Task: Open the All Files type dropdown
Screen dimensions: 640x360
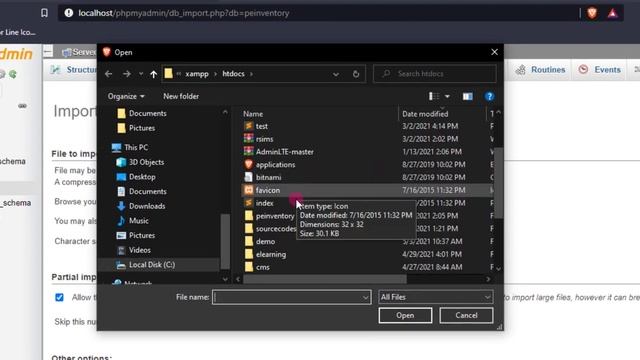Action: (x=436, y=297)
